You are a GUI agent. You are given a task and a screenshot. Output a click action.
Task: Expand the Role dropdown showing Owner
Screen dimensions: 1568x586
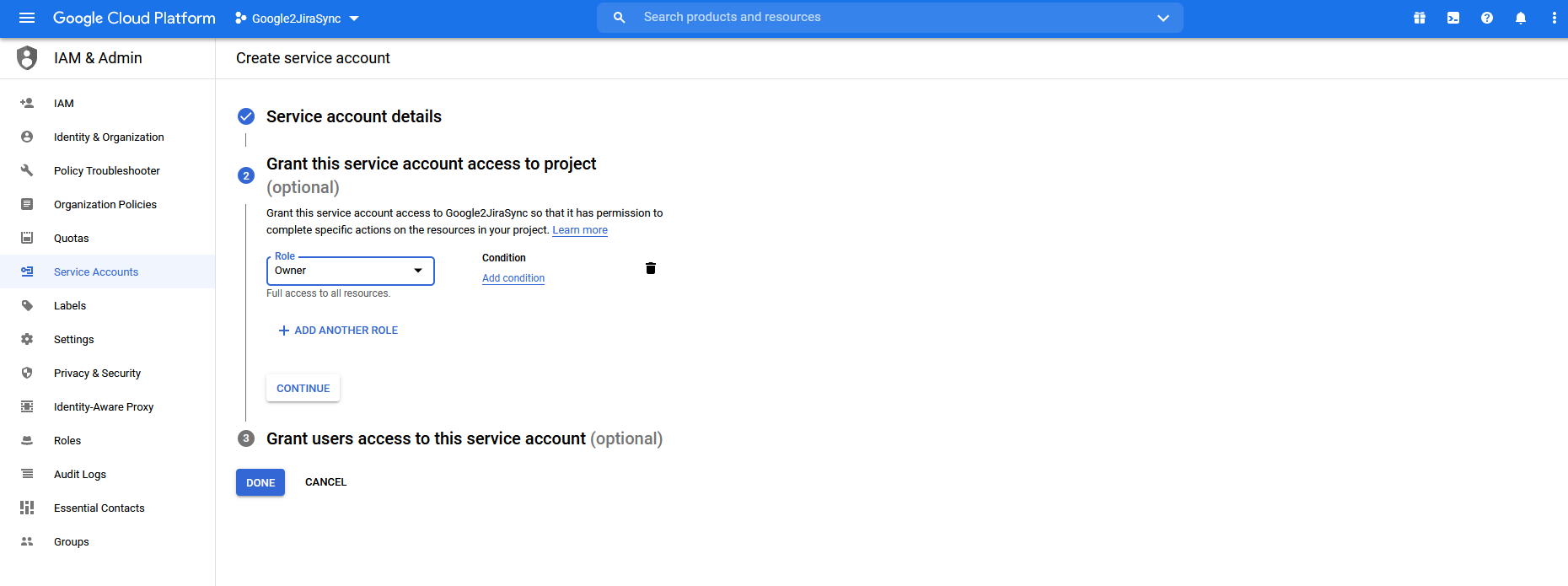350,271
